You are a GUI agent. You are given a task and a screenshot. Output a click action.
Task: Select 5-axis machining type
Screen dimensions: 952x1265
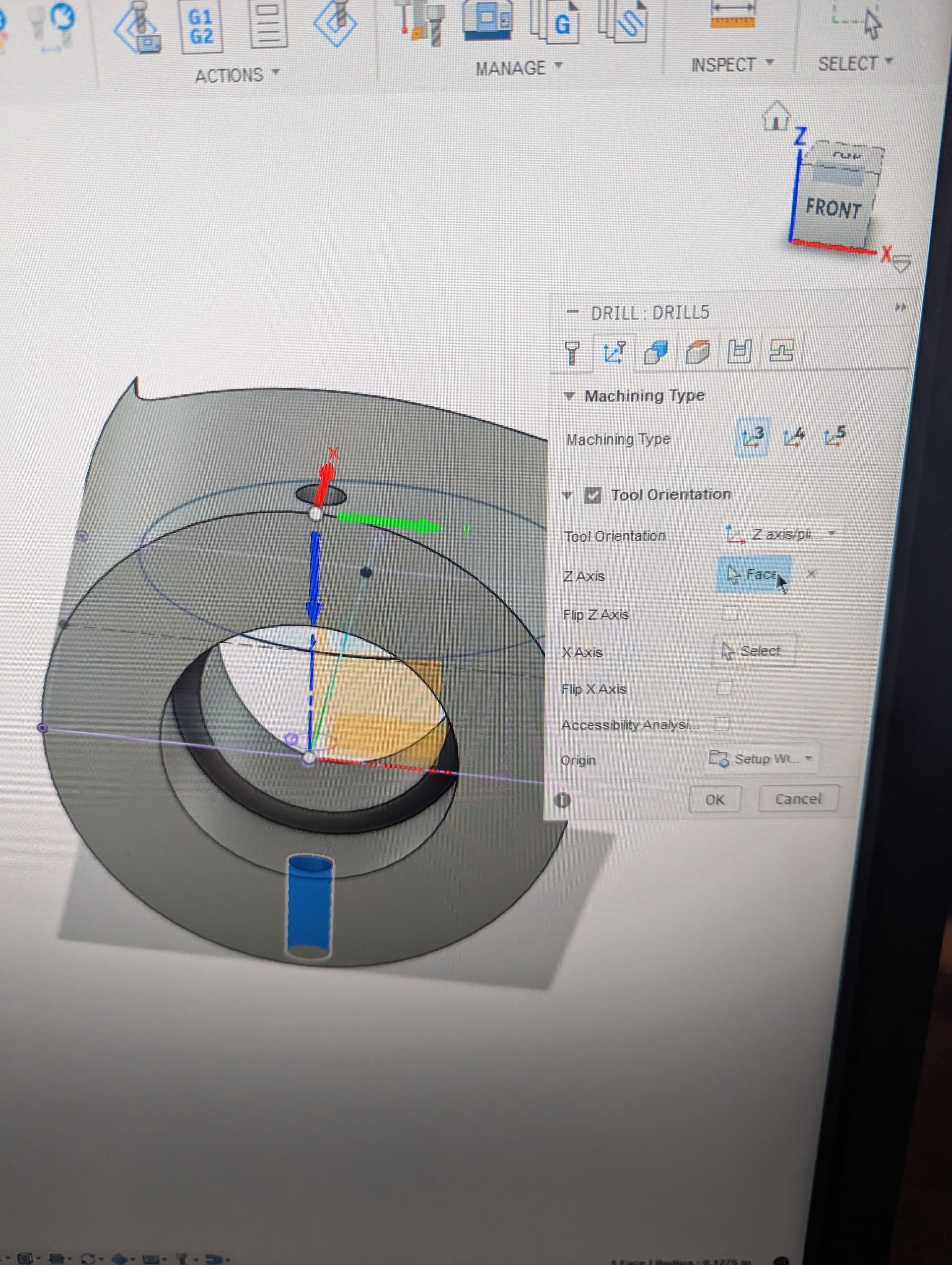[x=834, y=437]
